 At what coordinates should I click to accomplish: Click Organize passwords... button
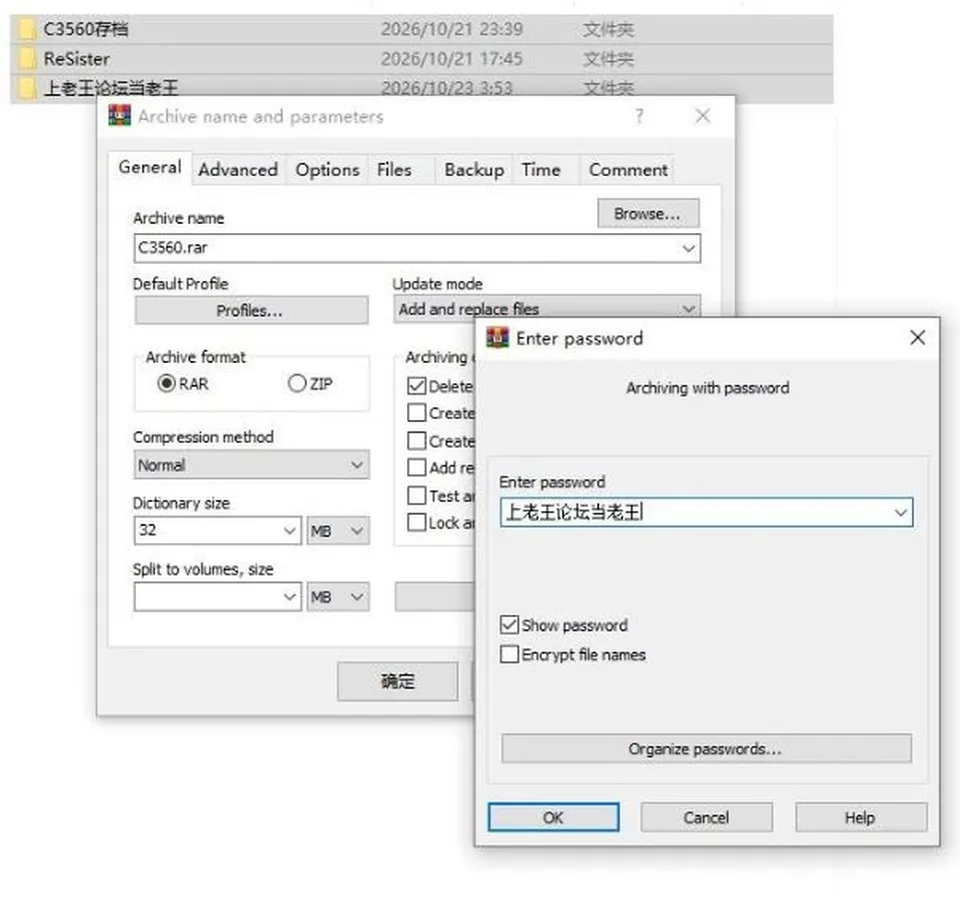706,749
